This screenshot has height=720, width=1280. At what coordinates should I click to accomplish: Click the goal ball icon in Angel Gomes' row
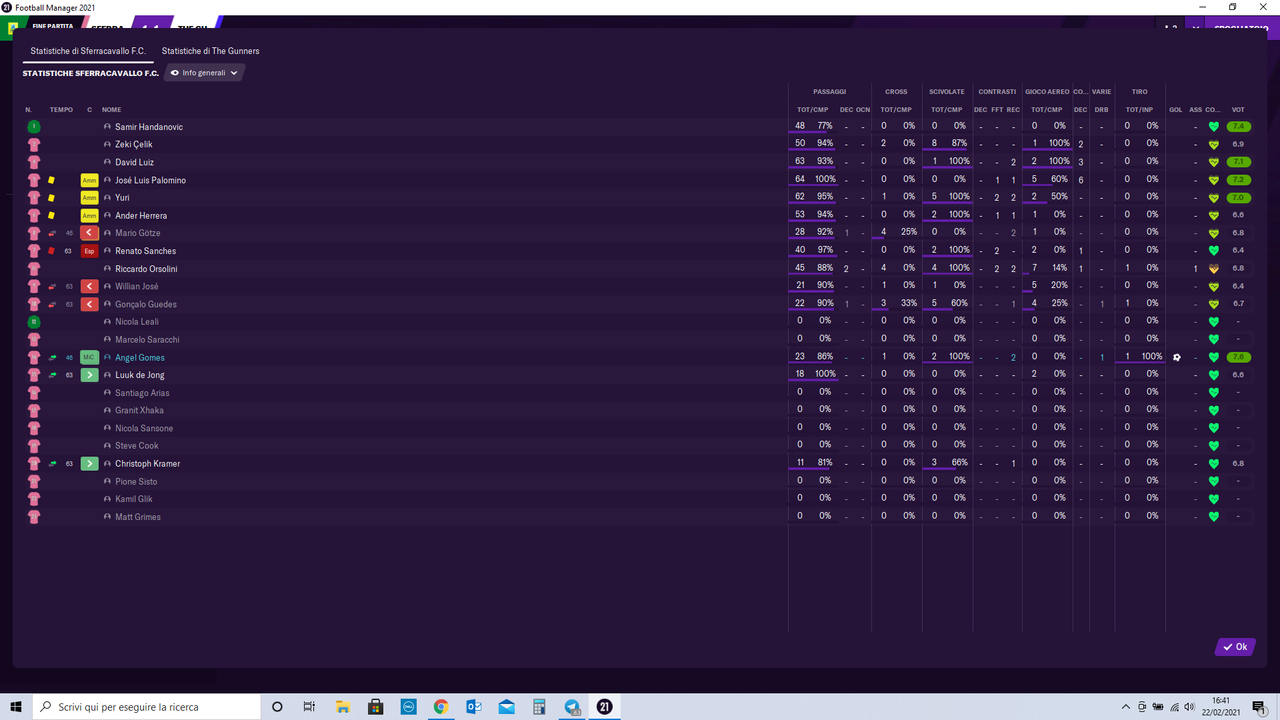(1176, 357)
